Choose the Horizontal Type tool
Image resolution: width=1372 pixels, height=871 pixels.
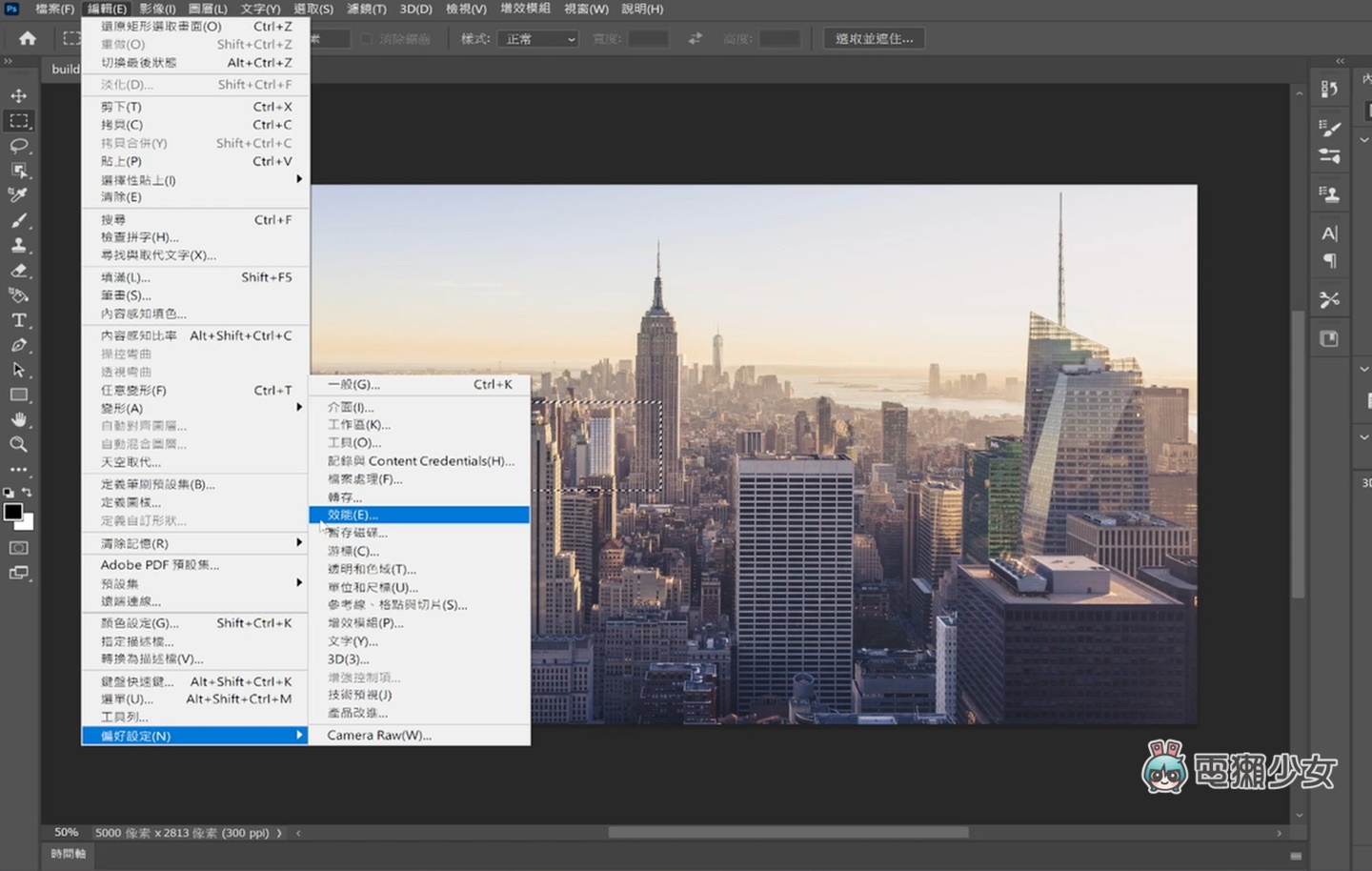pos(19,320)
